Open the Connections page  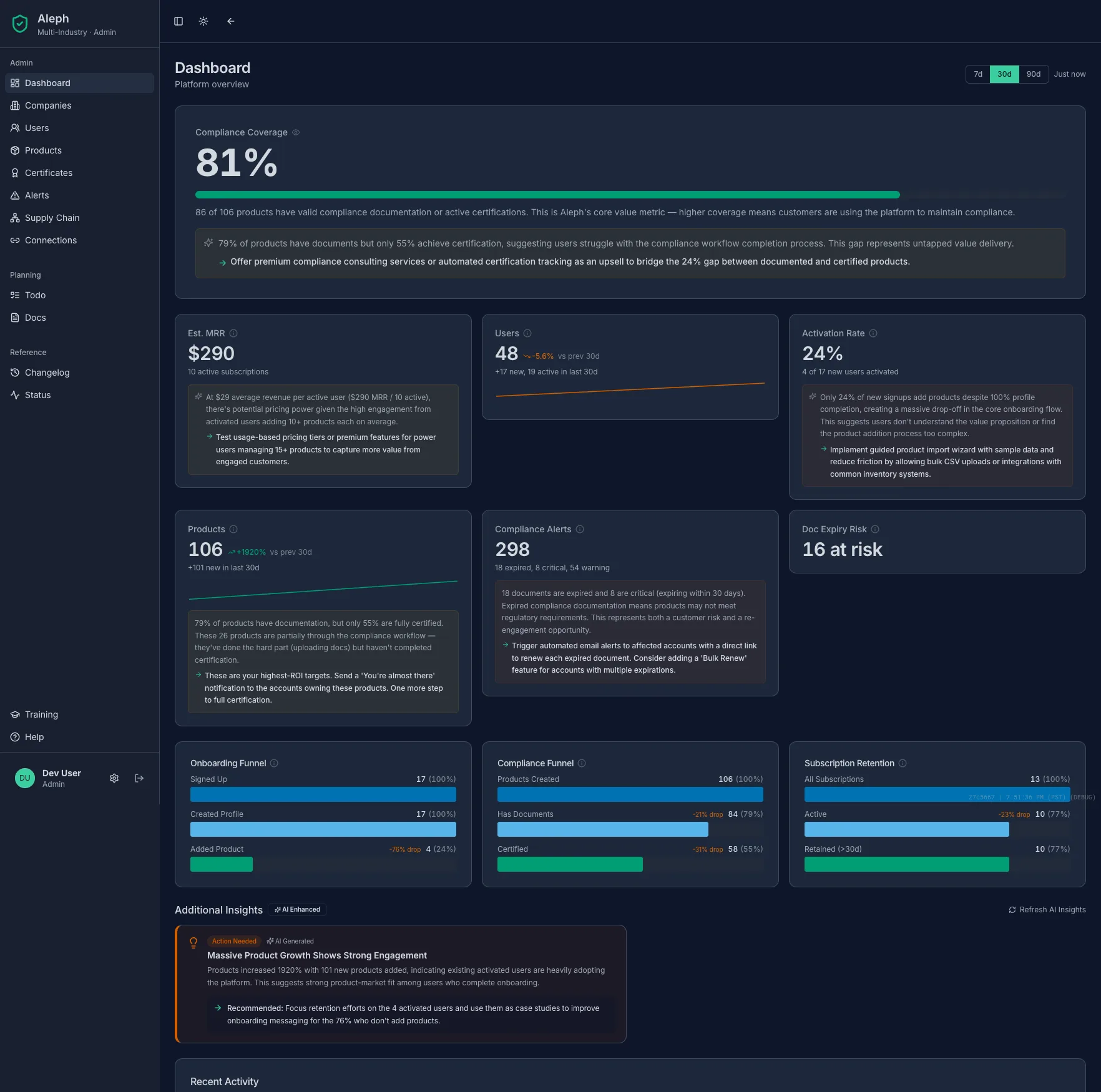51,240
